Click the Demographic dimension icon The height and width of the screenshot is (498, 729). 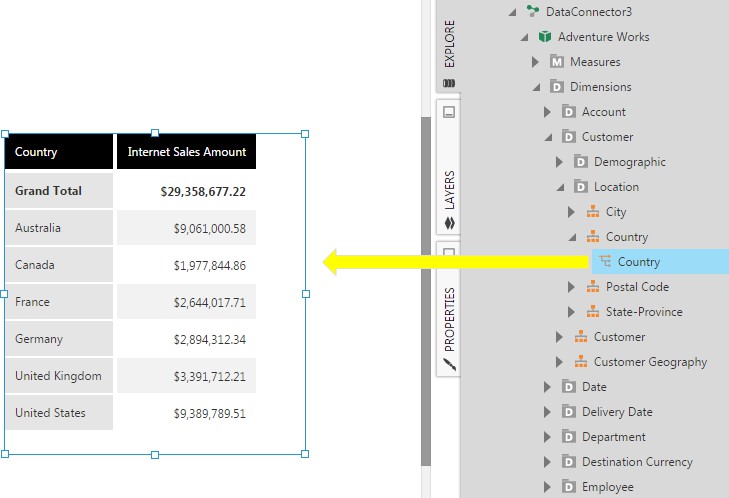(580, 162)
